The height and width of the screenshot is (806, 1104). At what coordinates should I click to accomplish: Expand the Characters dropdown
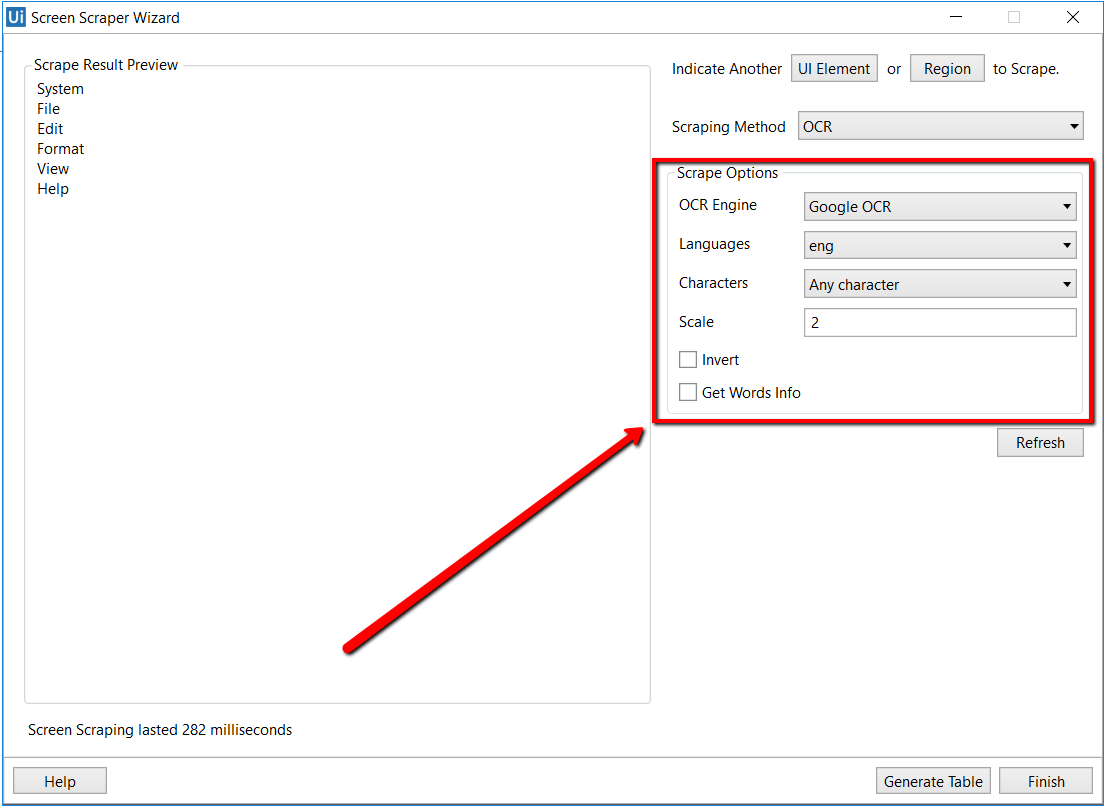click(x=938, y=283)
